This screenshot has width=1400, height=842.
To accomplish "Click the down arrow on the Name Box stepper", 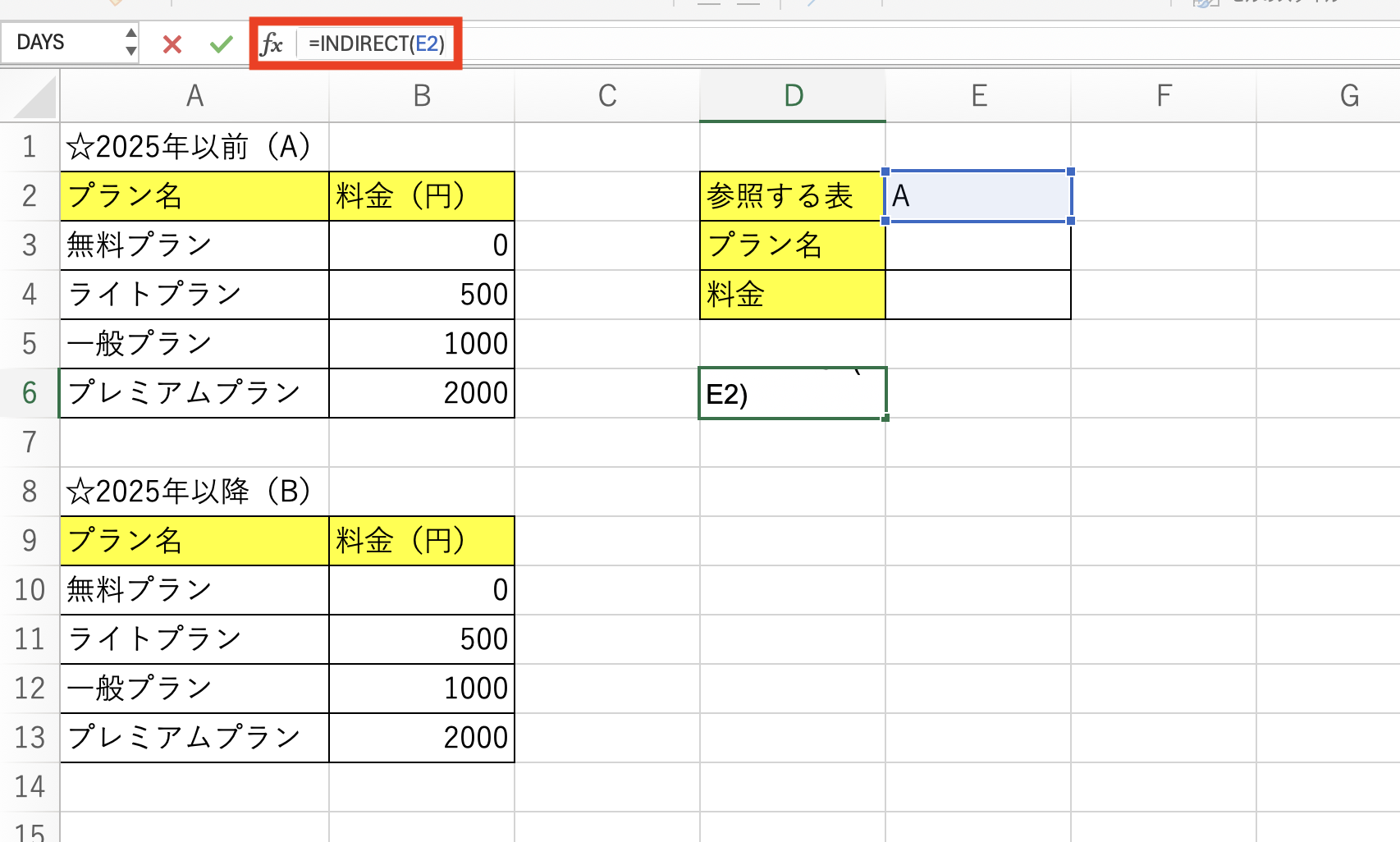I will [x=131, y=51].
